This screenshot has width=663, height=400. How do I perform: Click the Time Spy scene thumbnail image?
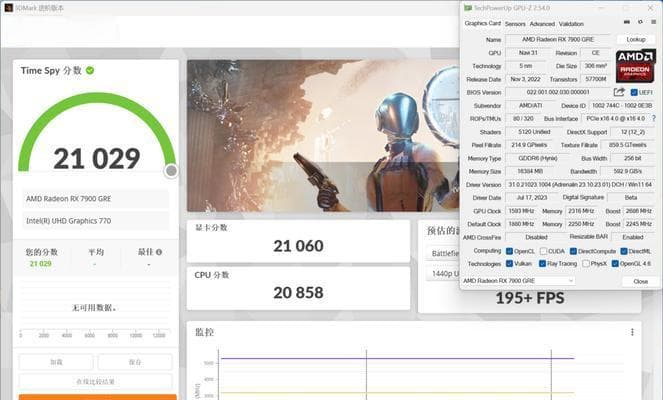point(323,136)
